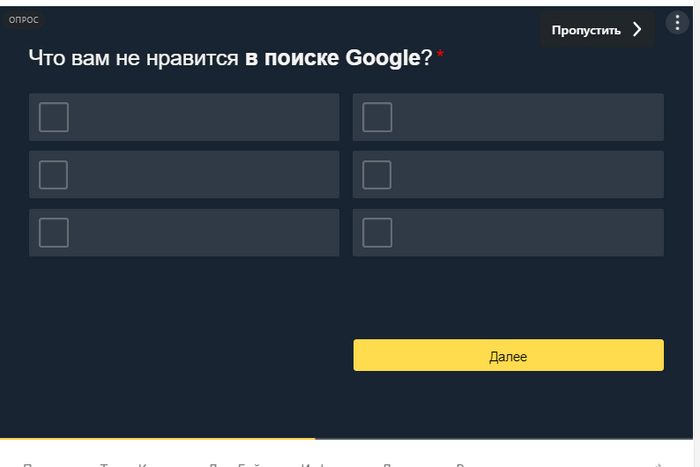Image resolution: width=700 pixels, height=467 pixels.
Task: Click the yellow Далее button
Action: pos(508,356)
